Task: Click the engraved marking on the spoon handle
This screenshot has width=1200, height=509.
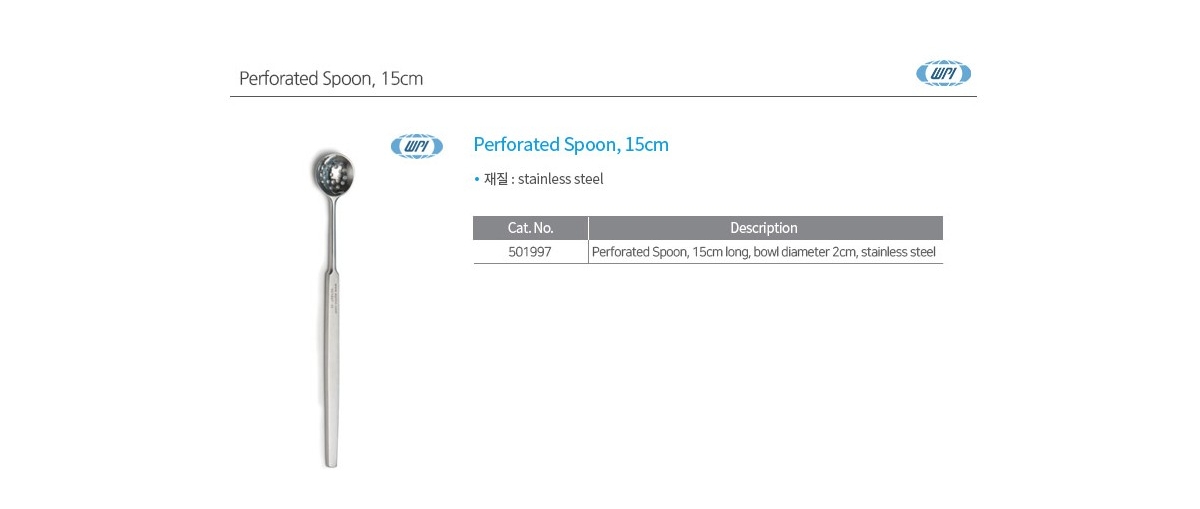Action: coord(333,300)
